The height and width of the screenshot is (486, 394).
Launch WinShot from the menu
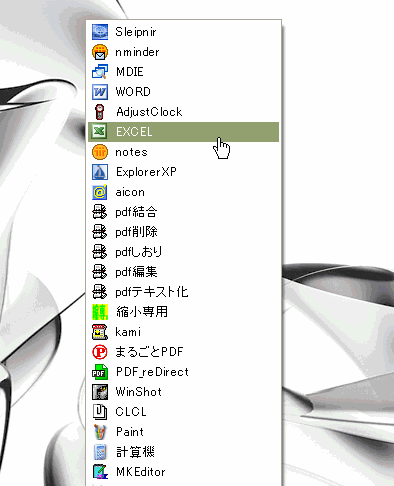[x=183, y=392]
